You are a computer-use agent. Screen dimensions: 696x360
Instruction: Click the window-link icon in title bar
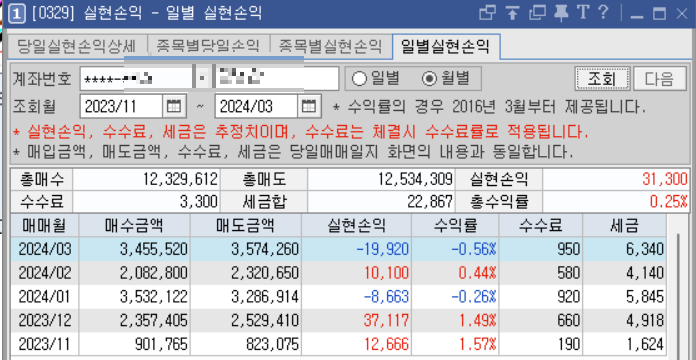click(x=487, y=13)
